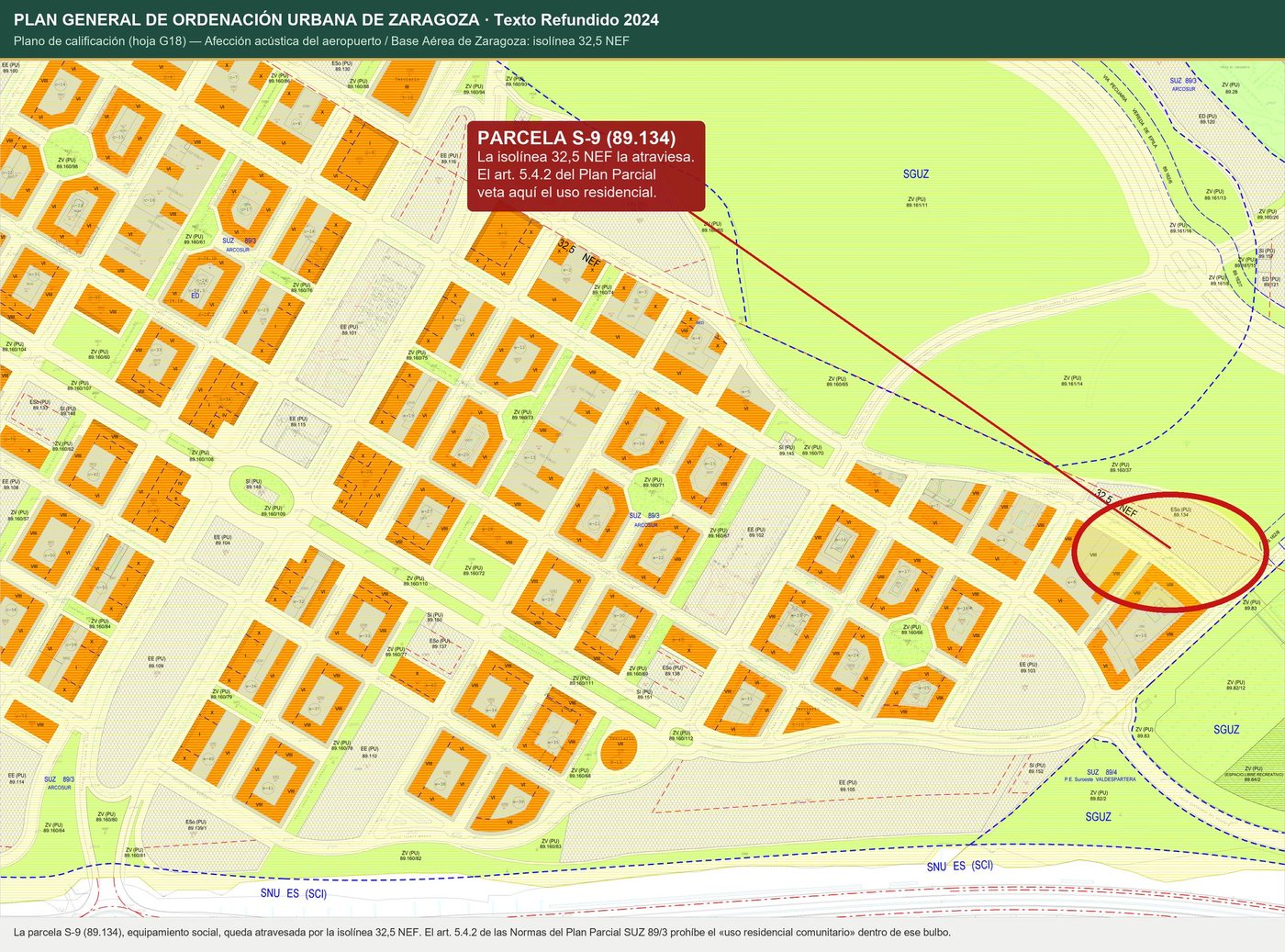Click label 'ZV (PU) 89.160/76'
Viewport: 1285px width, 952px height.
301,286
